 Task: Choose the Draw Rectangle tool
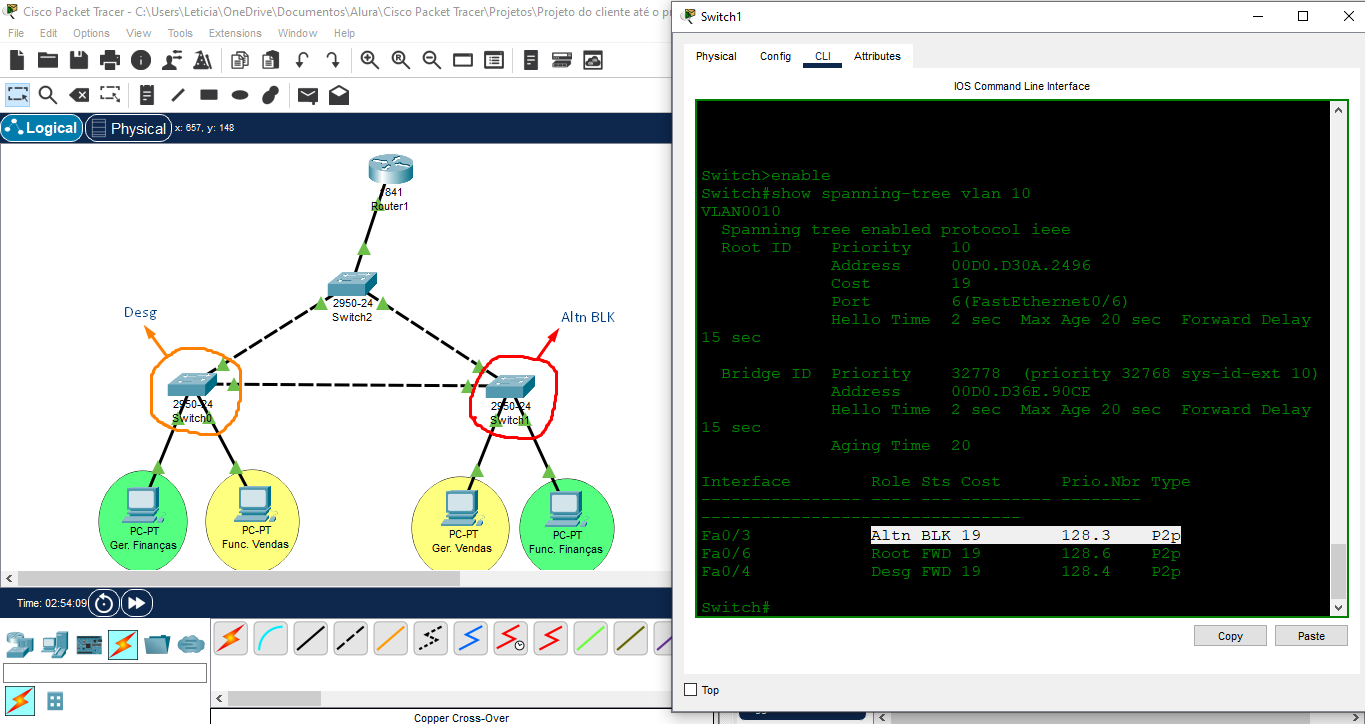tap(209, 95)
